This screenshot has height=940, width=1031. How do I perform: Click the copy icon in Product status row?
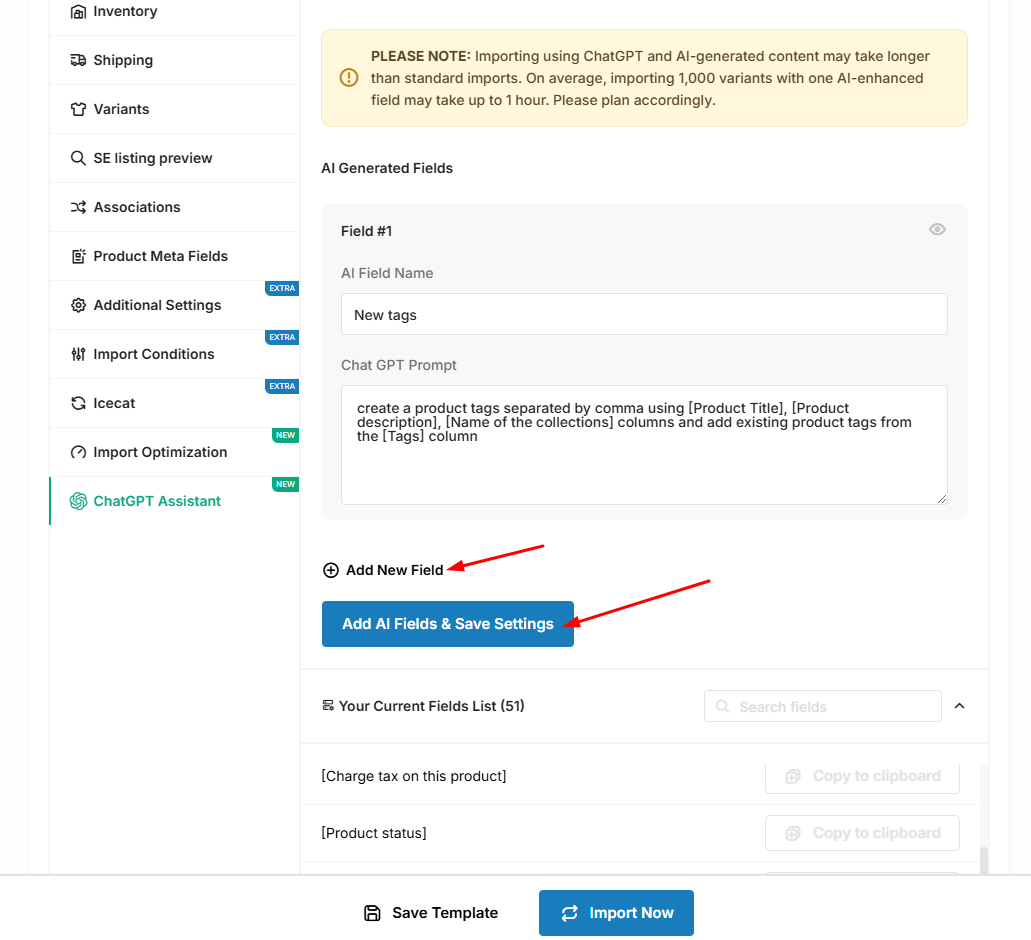pyautogui.click(x=793, y=833)
